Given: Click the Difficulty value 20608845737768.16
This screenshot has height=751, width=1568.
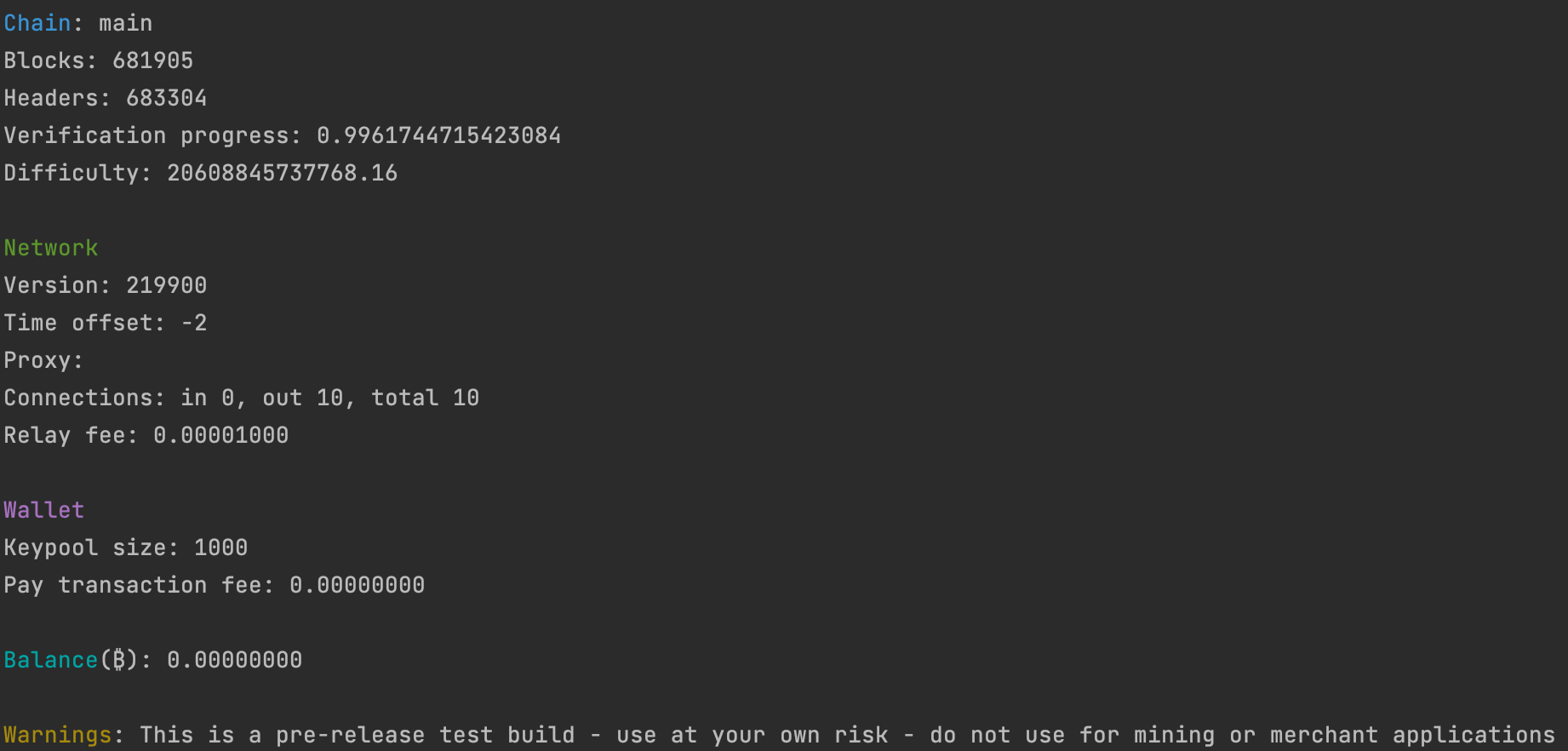Looking at the screenshot, I should 282,173.
